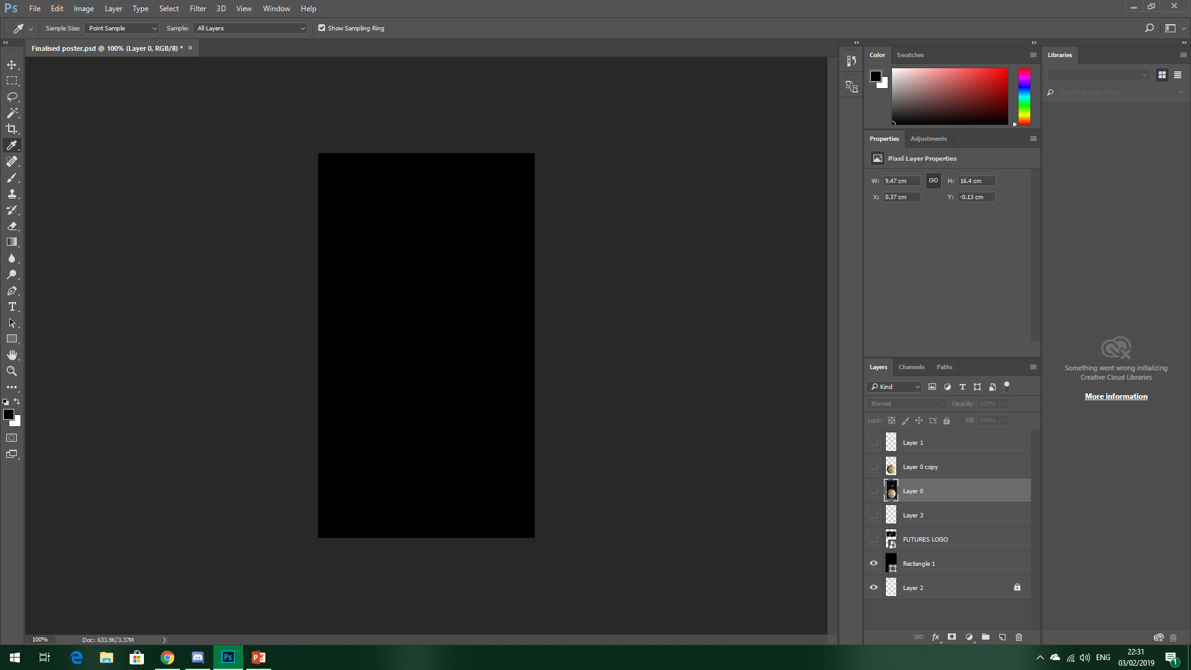1191x670 pixels.
Task: Switch to the Adjustments panel tab
Action: tap(928, 139)
